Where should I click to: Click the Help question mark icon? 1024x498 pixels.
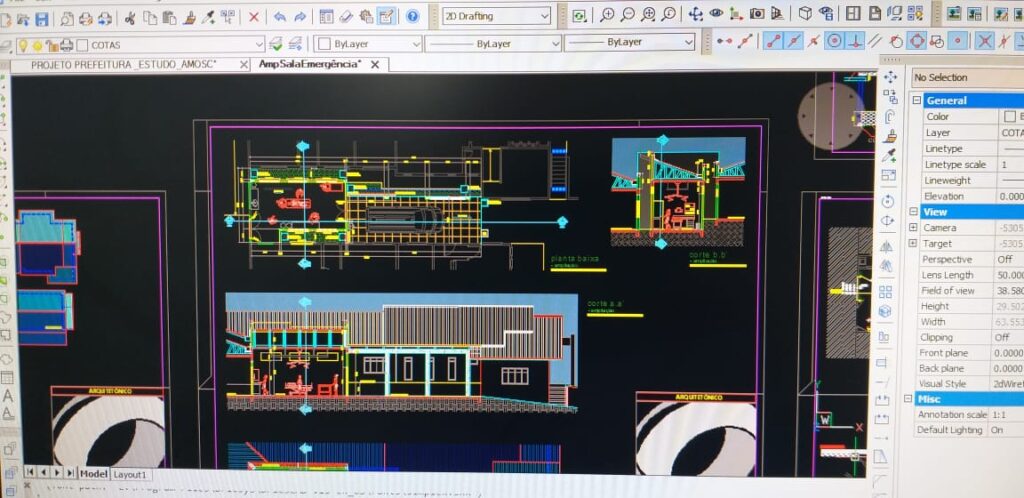(412, 16)
